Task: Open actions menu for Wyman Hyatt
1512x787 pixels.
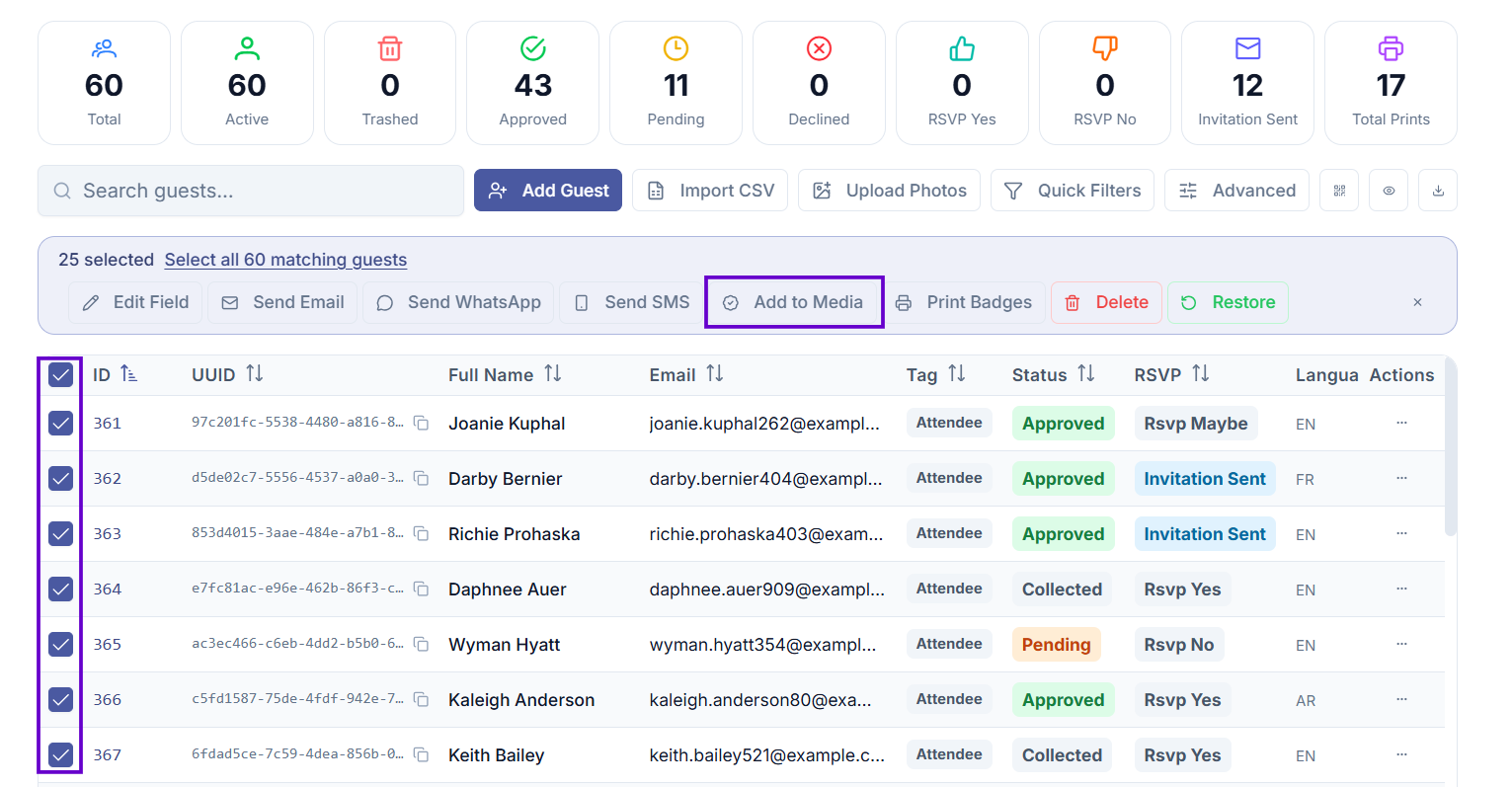Action: (1401, 644)
